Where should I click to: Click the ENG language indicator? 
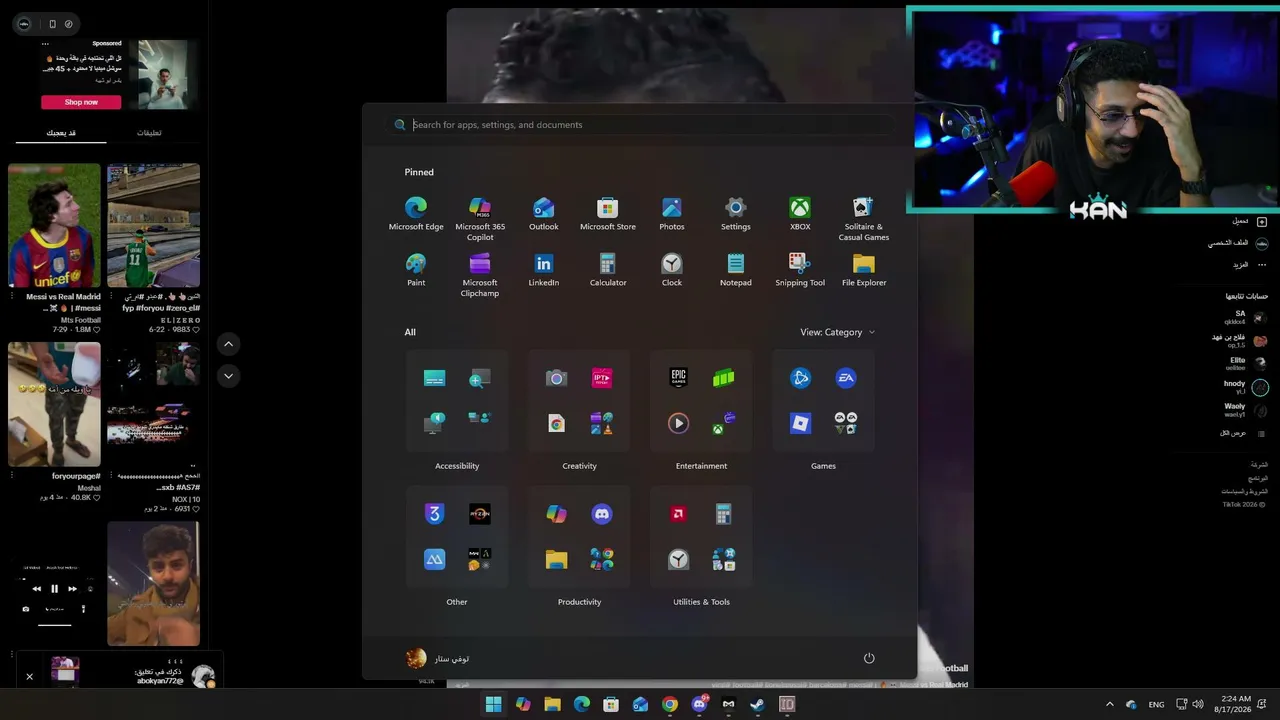click(1156, 705)
